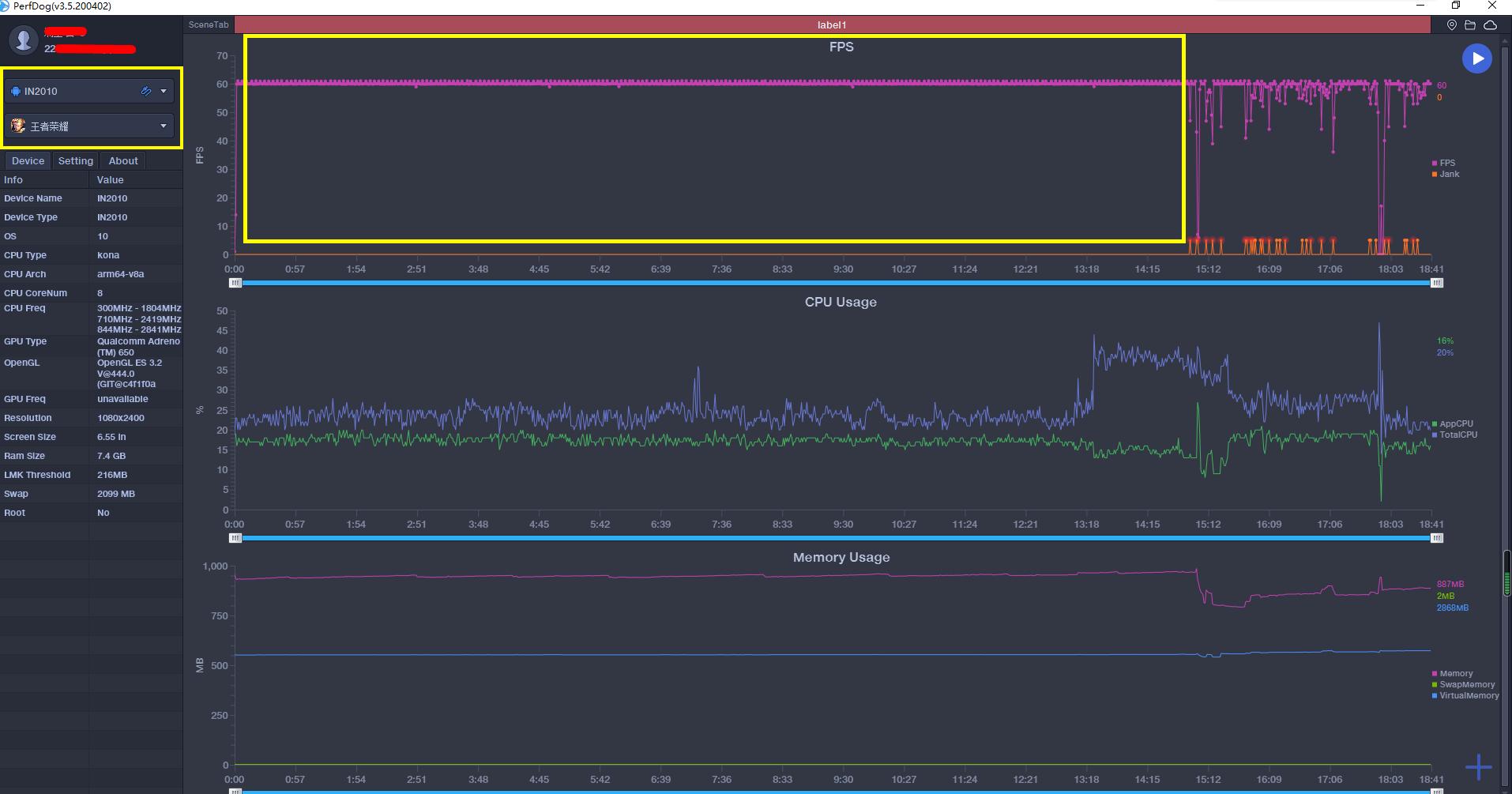Click the Ram Size value 7.4 GB

pos(111,456)
